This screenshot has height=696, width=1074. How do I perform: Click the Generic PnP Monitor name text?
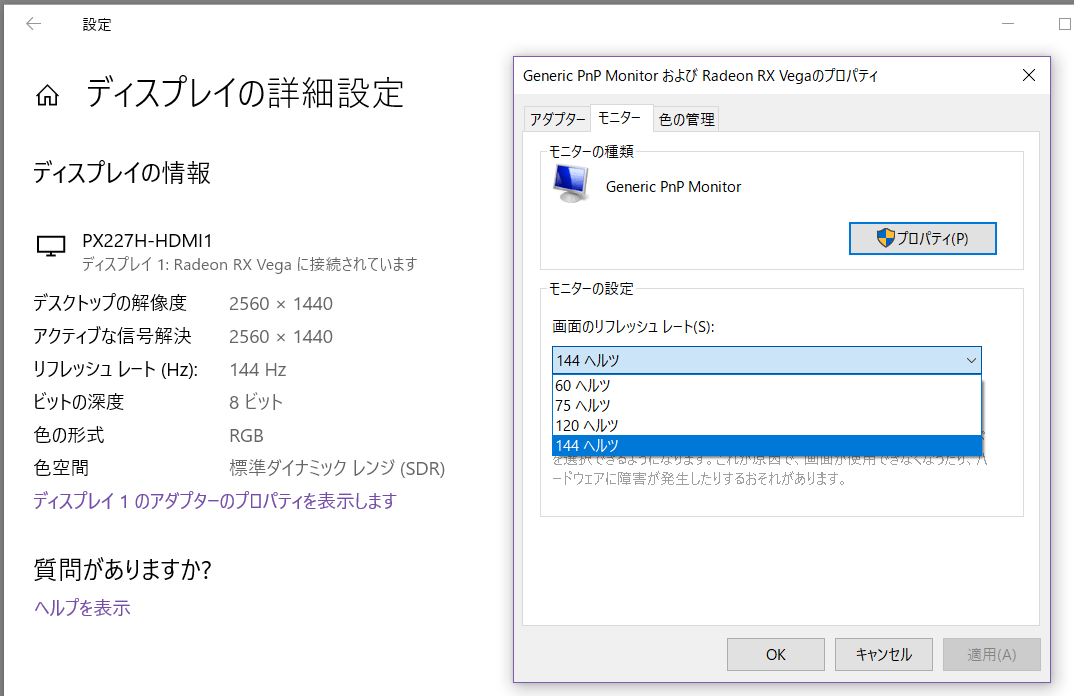673,186
